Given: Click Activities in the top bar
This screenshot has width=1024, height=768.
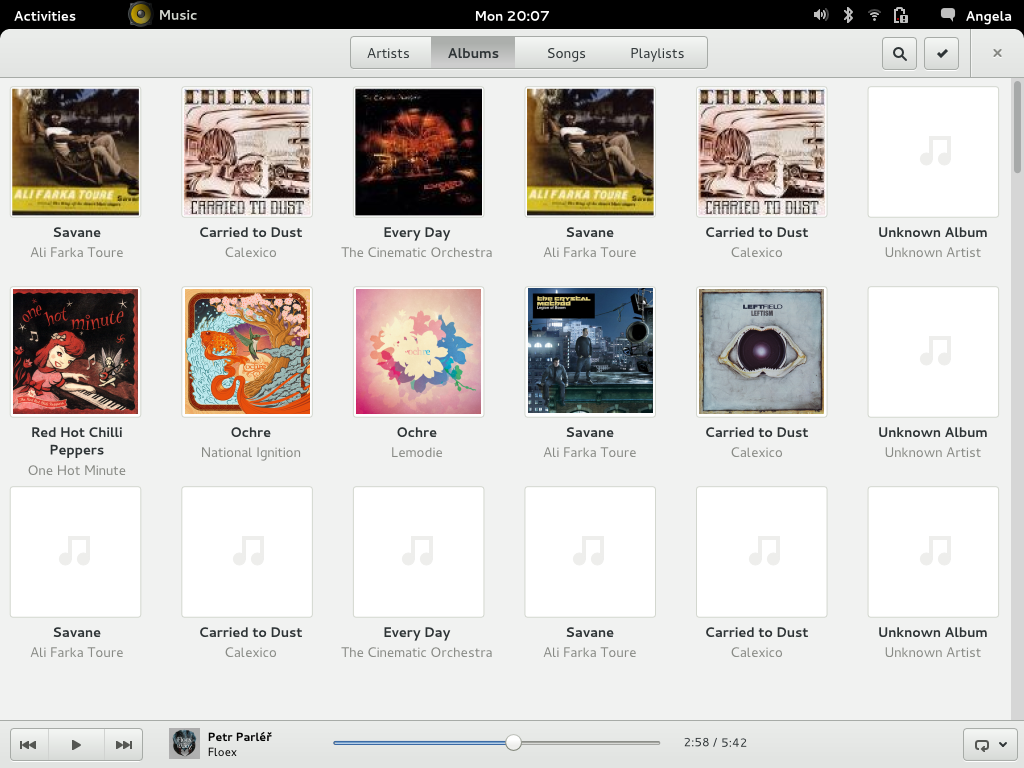Looking at the screenshot, I should [x=44, y=15].
